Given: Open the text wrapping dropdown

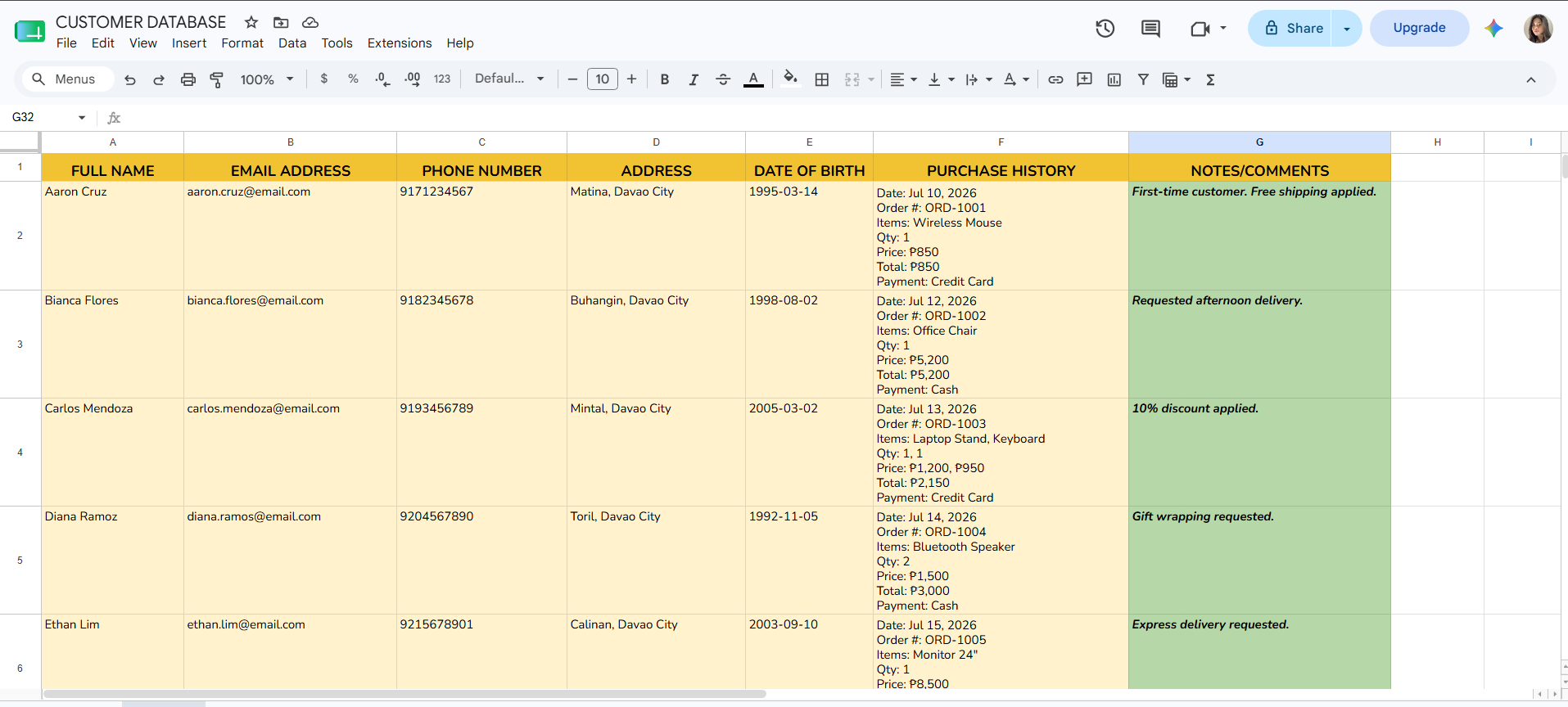Looking at the screenshot, I should tap(978, 79).
